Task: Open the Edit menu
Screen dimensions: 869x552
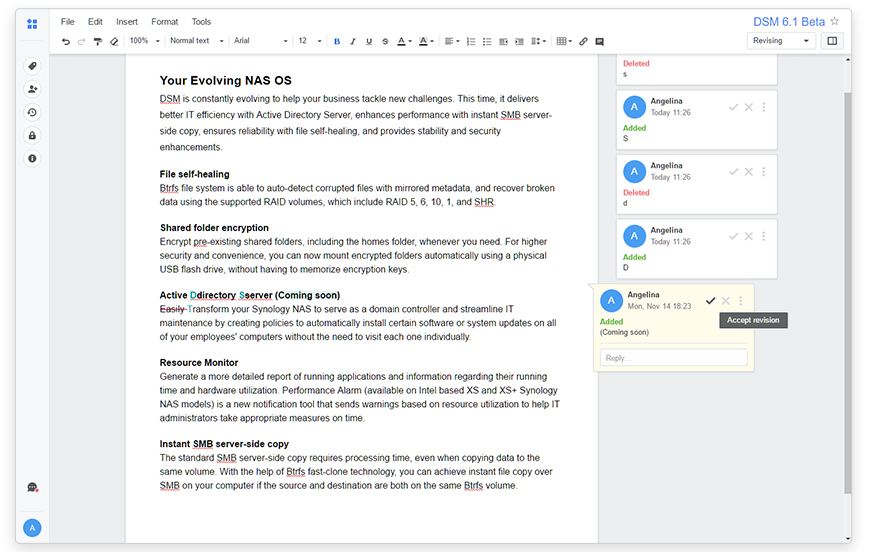Action: 95,22
